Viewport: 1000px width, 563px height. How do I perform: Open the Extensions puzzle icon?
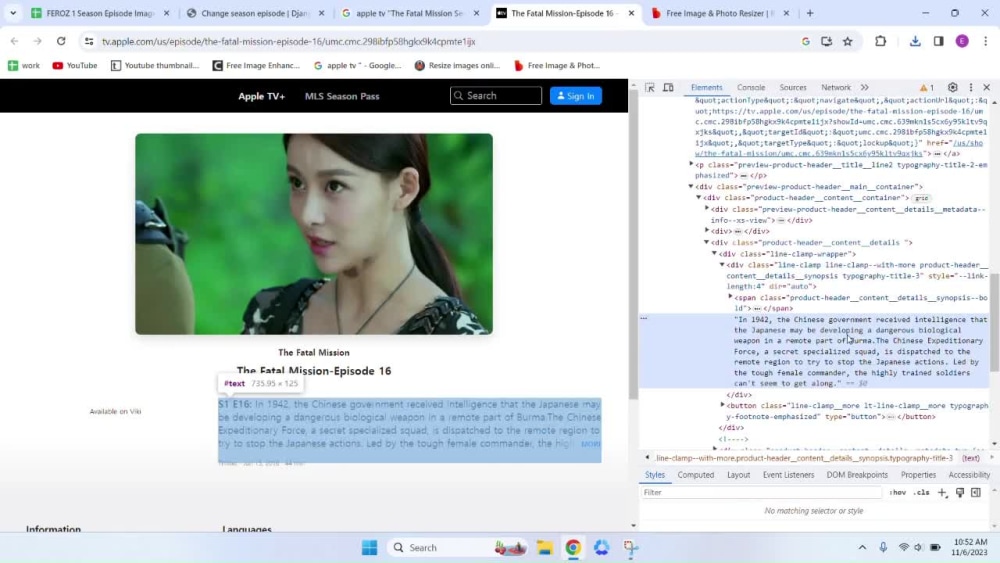(x=880, y=41)
